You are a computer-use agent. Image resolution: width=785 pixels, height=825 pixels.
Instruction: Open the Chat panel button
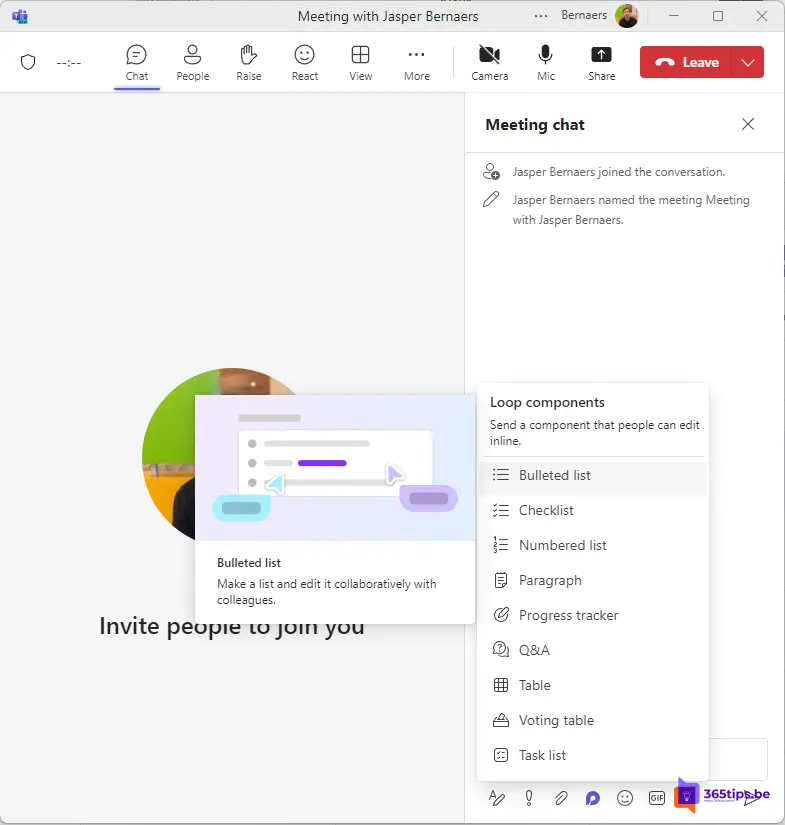[137, 63]
